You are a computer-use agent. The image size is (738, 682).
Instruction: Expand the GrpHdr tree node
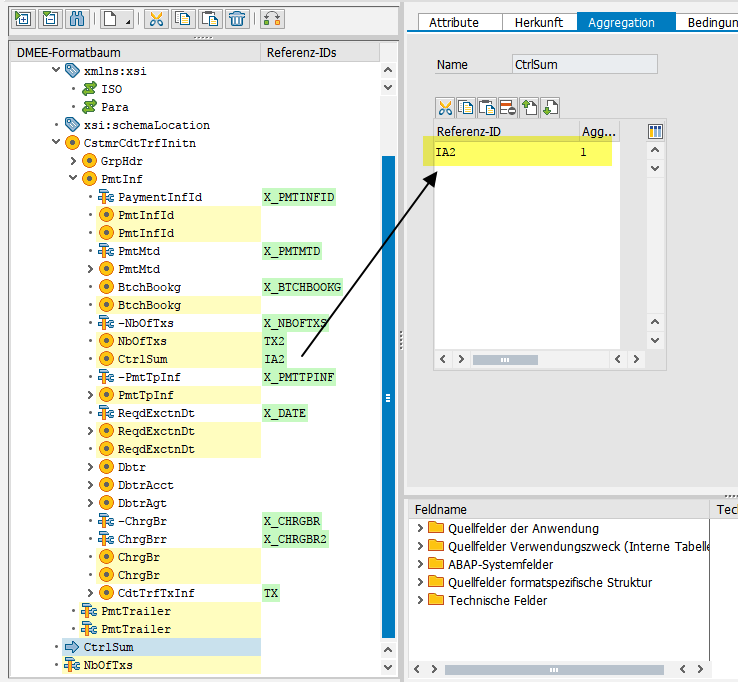point(74,161)
